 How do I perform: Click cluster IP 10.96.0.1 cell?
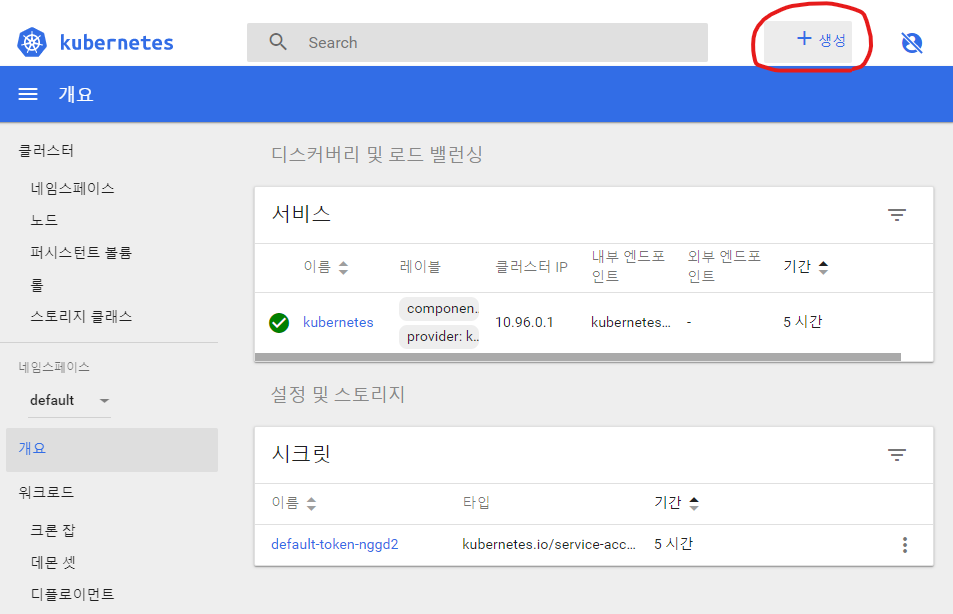tap(524, 322)
